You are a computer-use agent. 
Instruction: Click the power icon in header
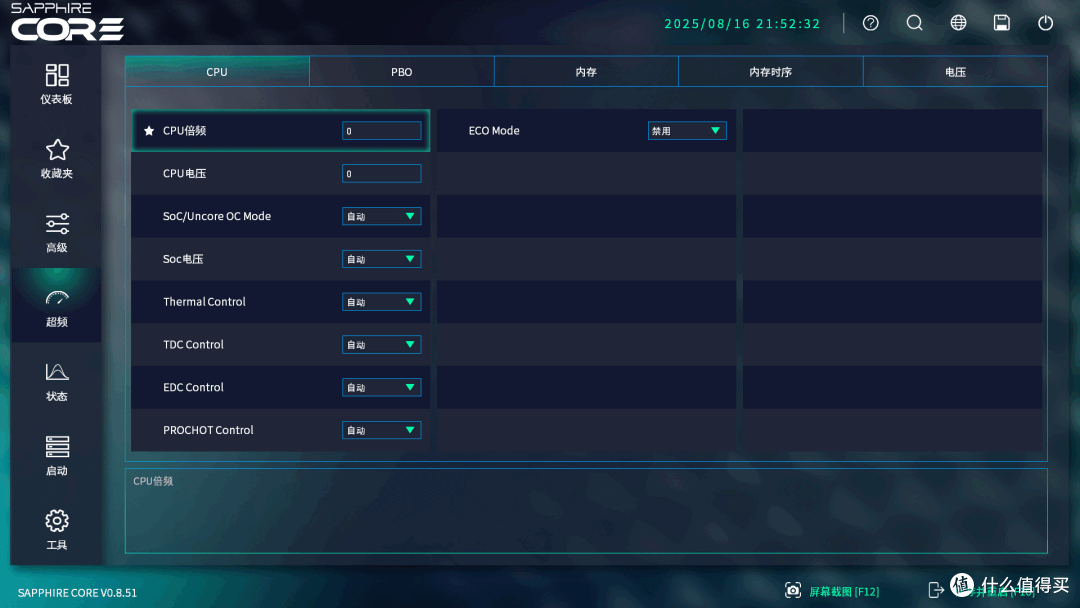click(1046, 23)
